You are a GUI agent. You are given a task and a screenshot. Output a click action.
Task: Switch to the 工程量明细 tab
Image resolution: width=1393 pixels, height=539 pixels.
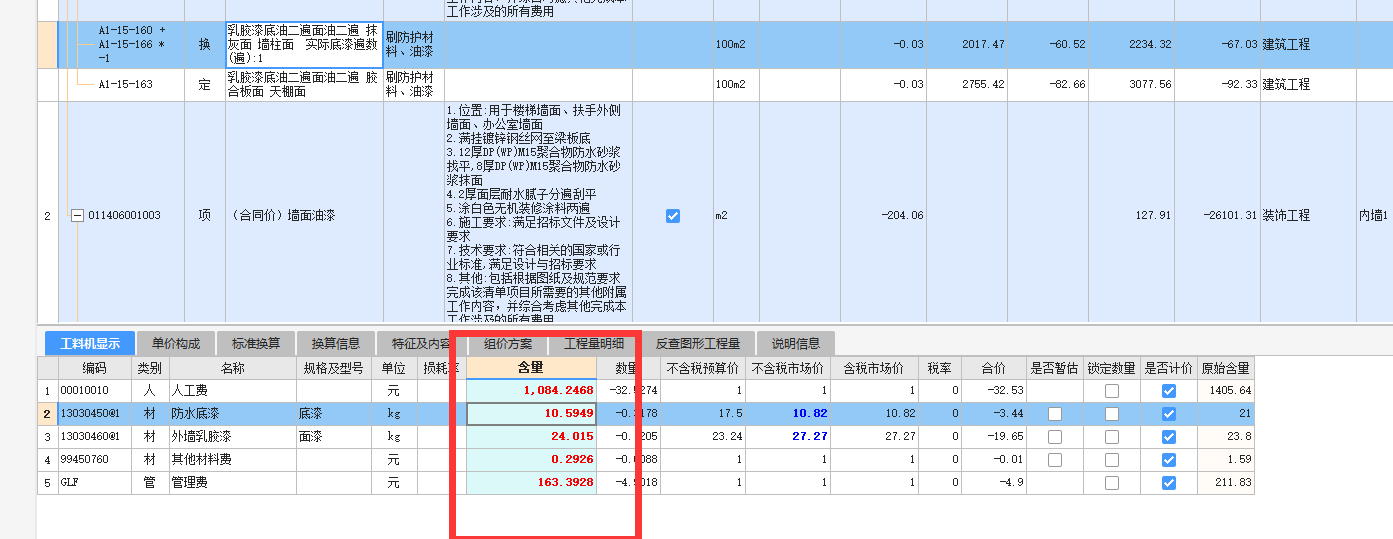click(594, 343)
